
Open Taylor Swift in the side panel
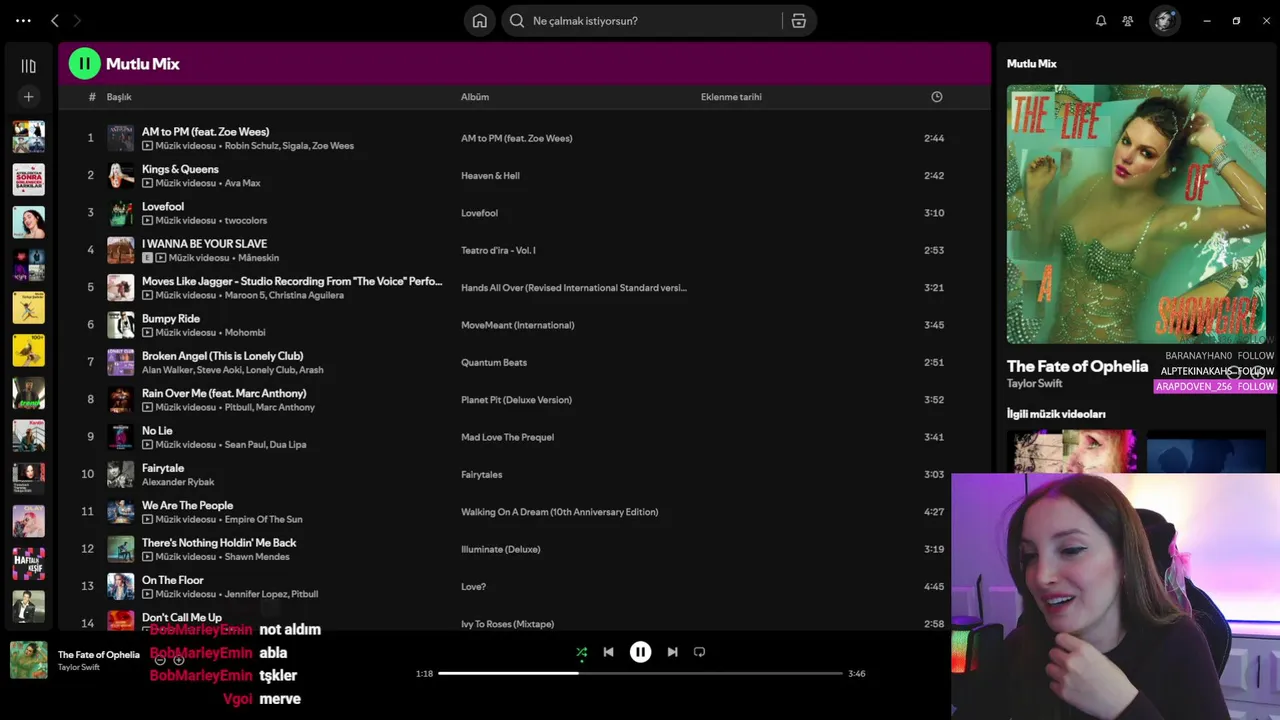(1034, 384)
